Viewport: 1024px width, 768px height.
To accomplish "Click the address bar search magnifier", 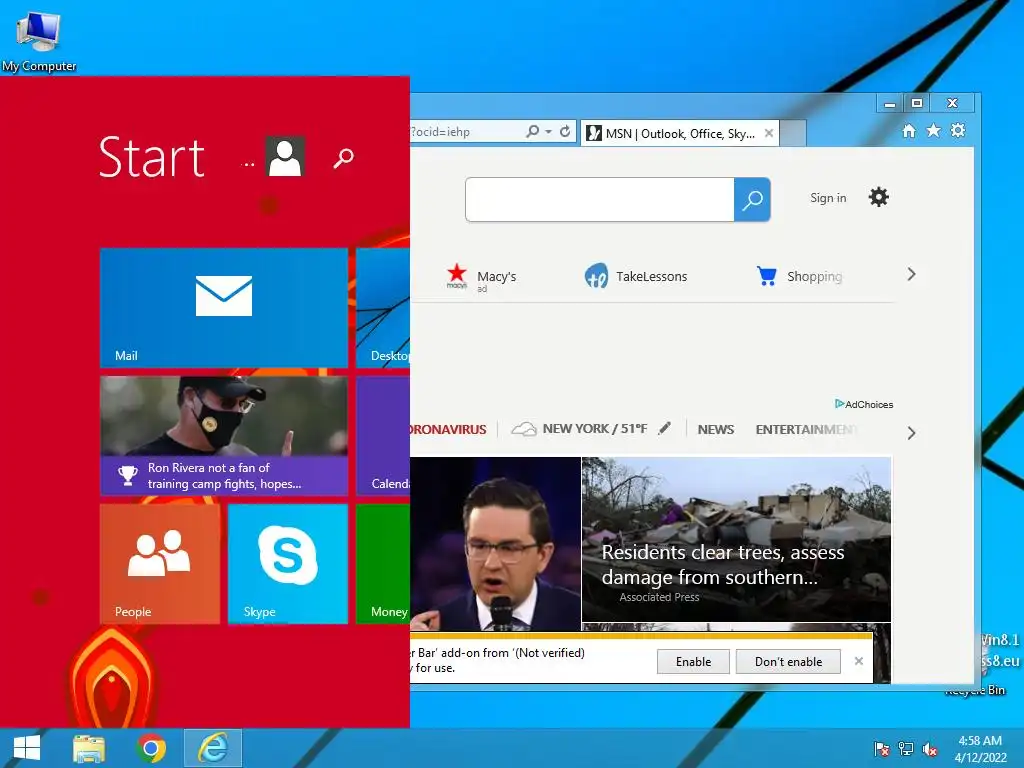I will 533,131.
